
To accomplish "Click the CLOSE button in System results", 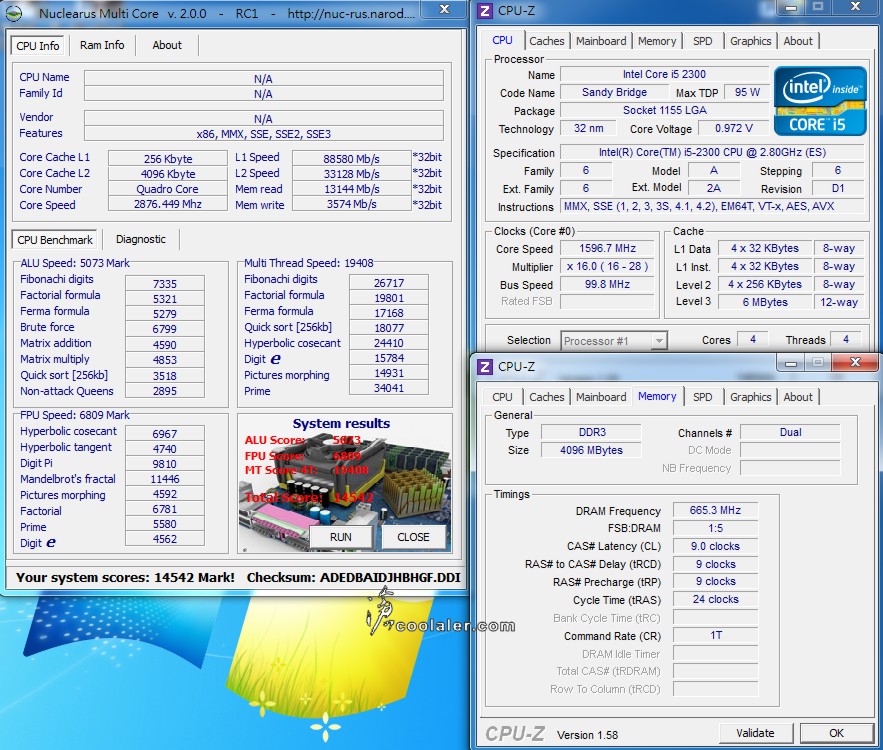I will click(413, 537).
